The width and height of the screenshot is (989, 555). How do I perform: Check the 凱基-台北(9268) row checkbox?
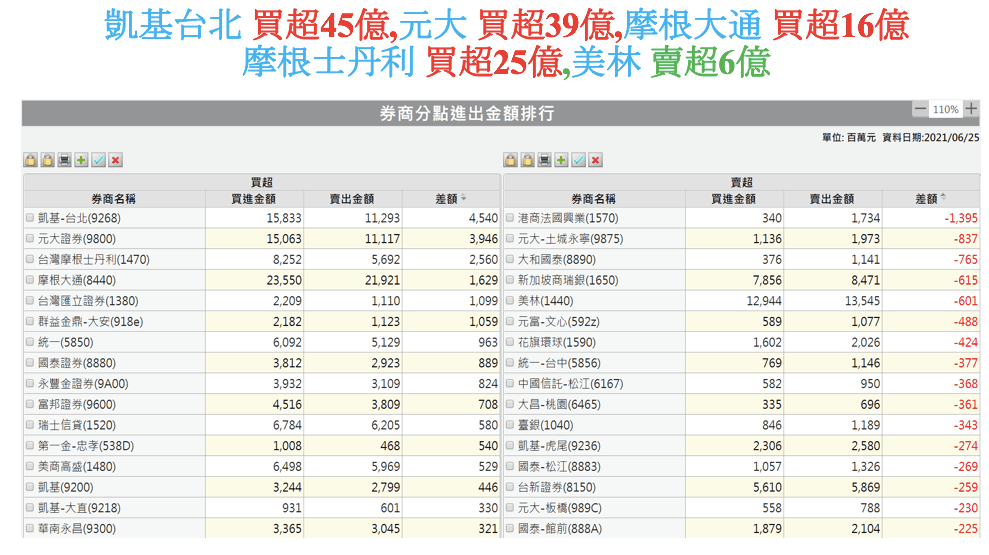30,218
